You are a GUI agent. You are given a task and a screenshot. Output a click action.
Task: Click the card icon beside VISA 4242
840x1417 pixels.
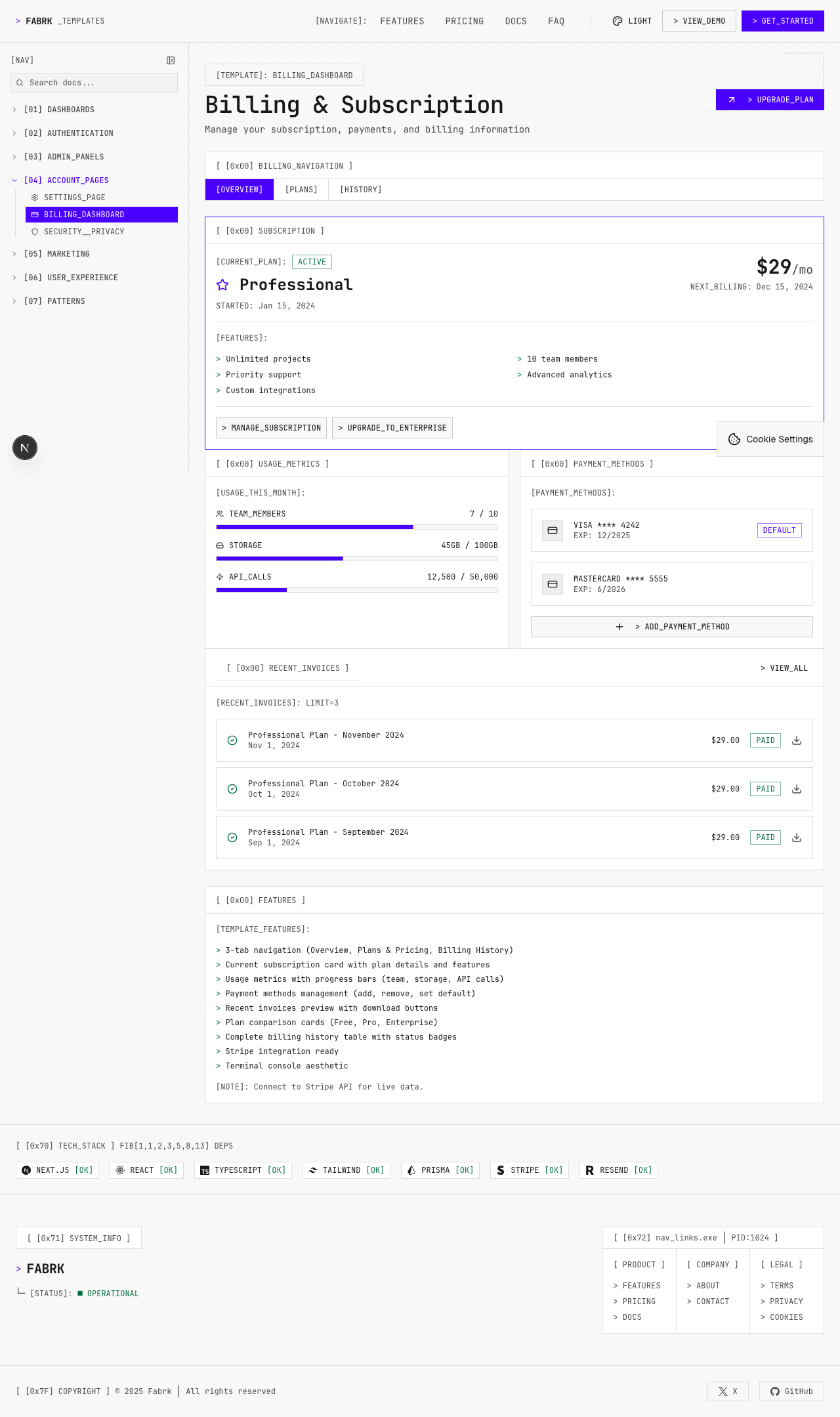[x=553, y=530]
